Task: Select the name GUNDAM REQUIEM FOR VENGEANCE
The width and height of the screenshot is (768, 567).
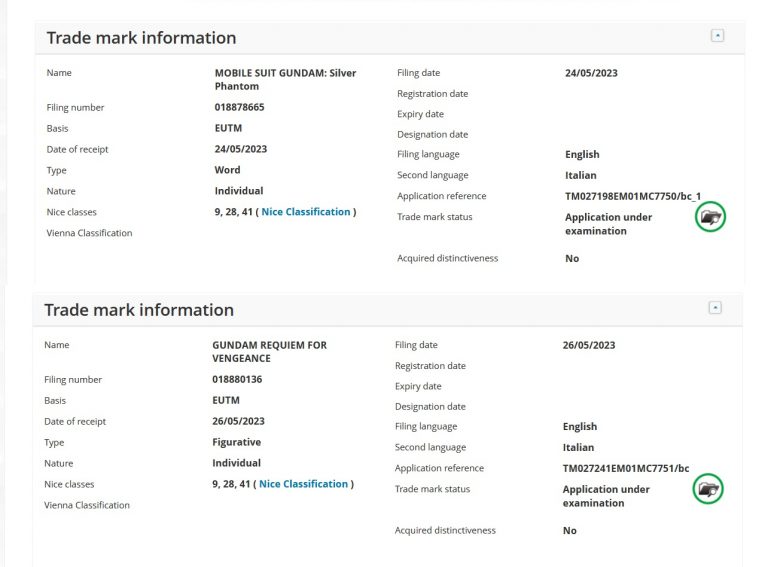Action: (269, 352)
